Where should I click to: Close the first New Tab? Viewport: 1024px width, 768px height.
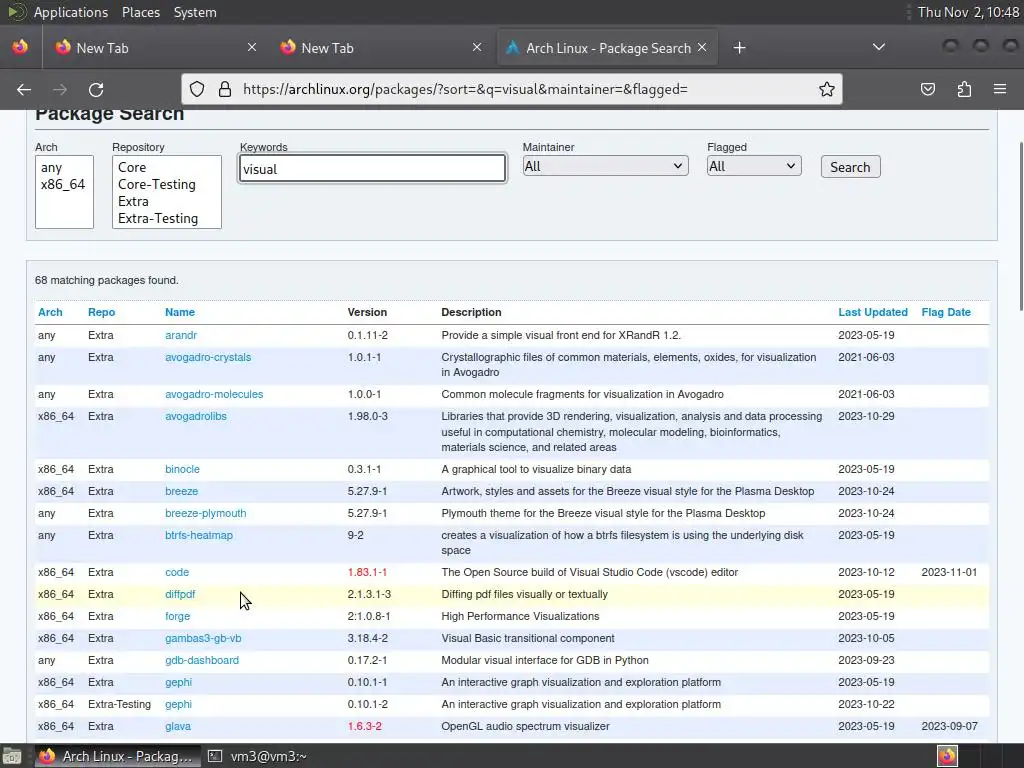252,48
